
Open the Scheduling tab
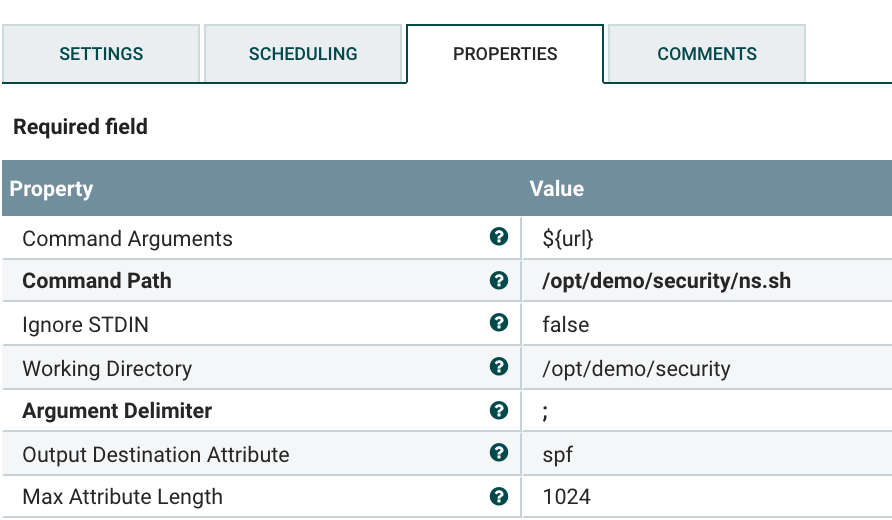click(303, 54)
